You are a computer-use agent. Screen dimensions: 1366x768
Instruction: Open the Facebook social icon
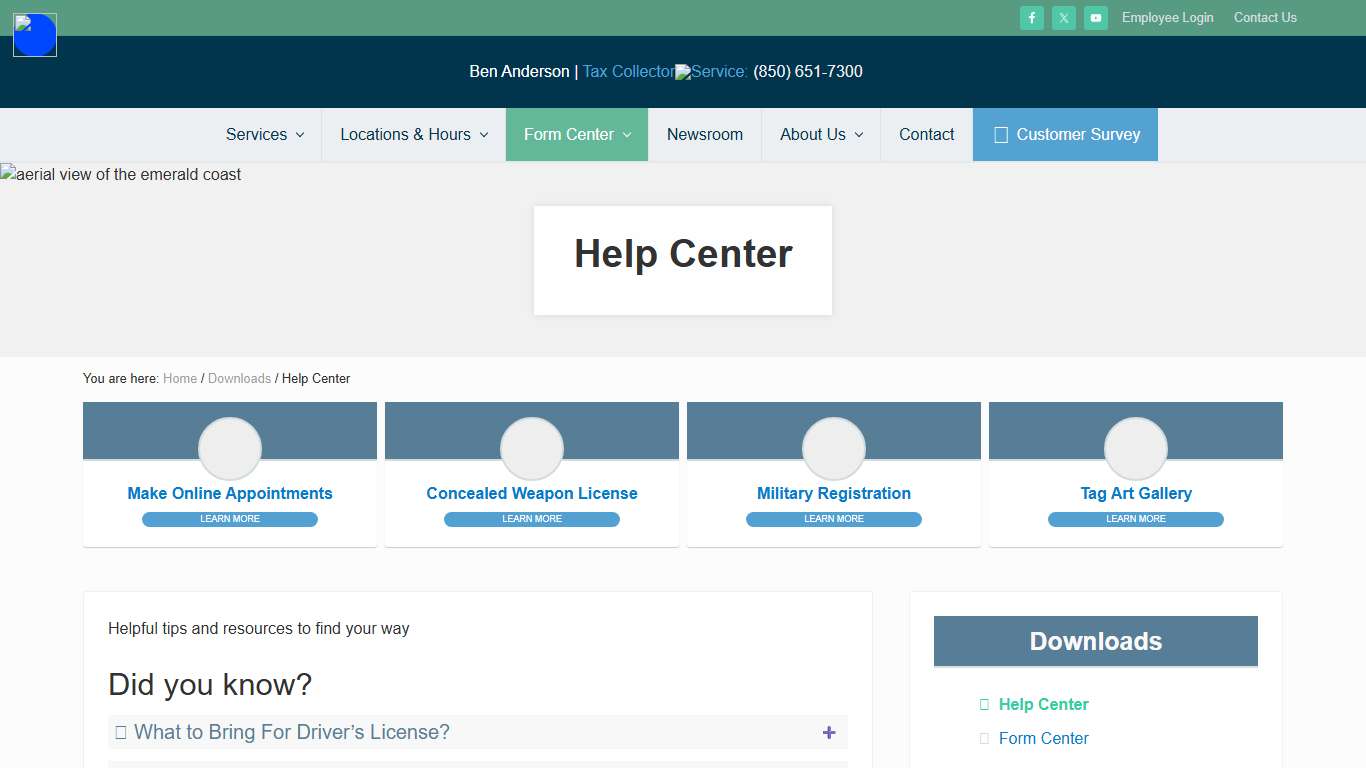(1031, 17)
